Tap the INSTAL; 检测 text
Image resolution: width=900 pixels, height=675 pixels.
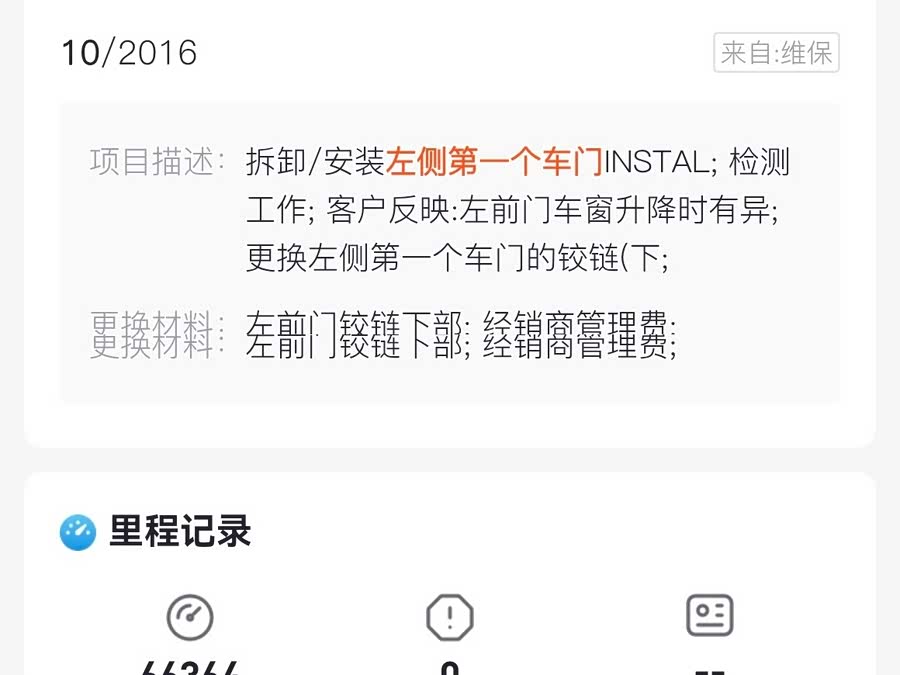click(x=697, y=161)
